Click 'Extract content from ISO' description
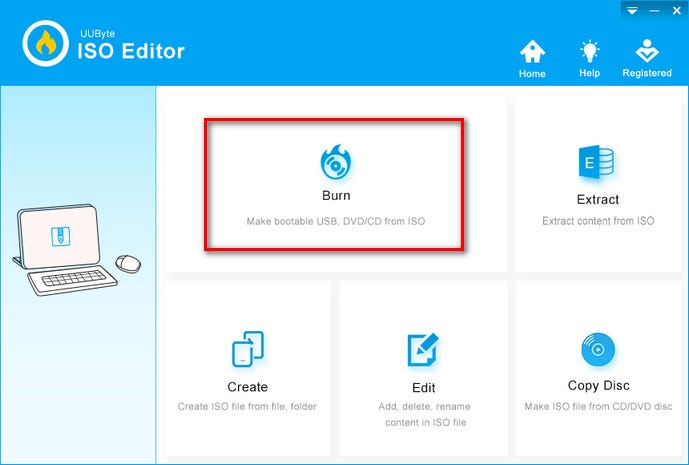The height and width of the screenshot is (465, 689). pyautogui.click(x=598, y=221)
